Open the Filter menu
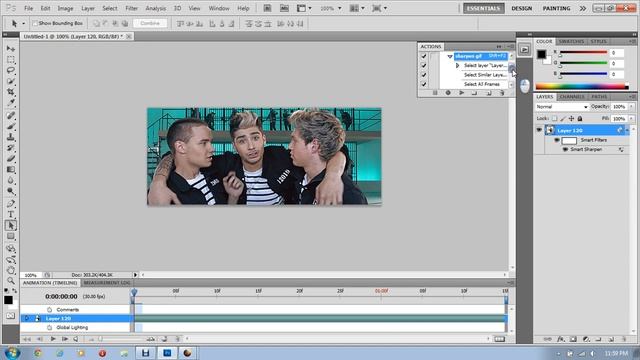 click(131, 8)
